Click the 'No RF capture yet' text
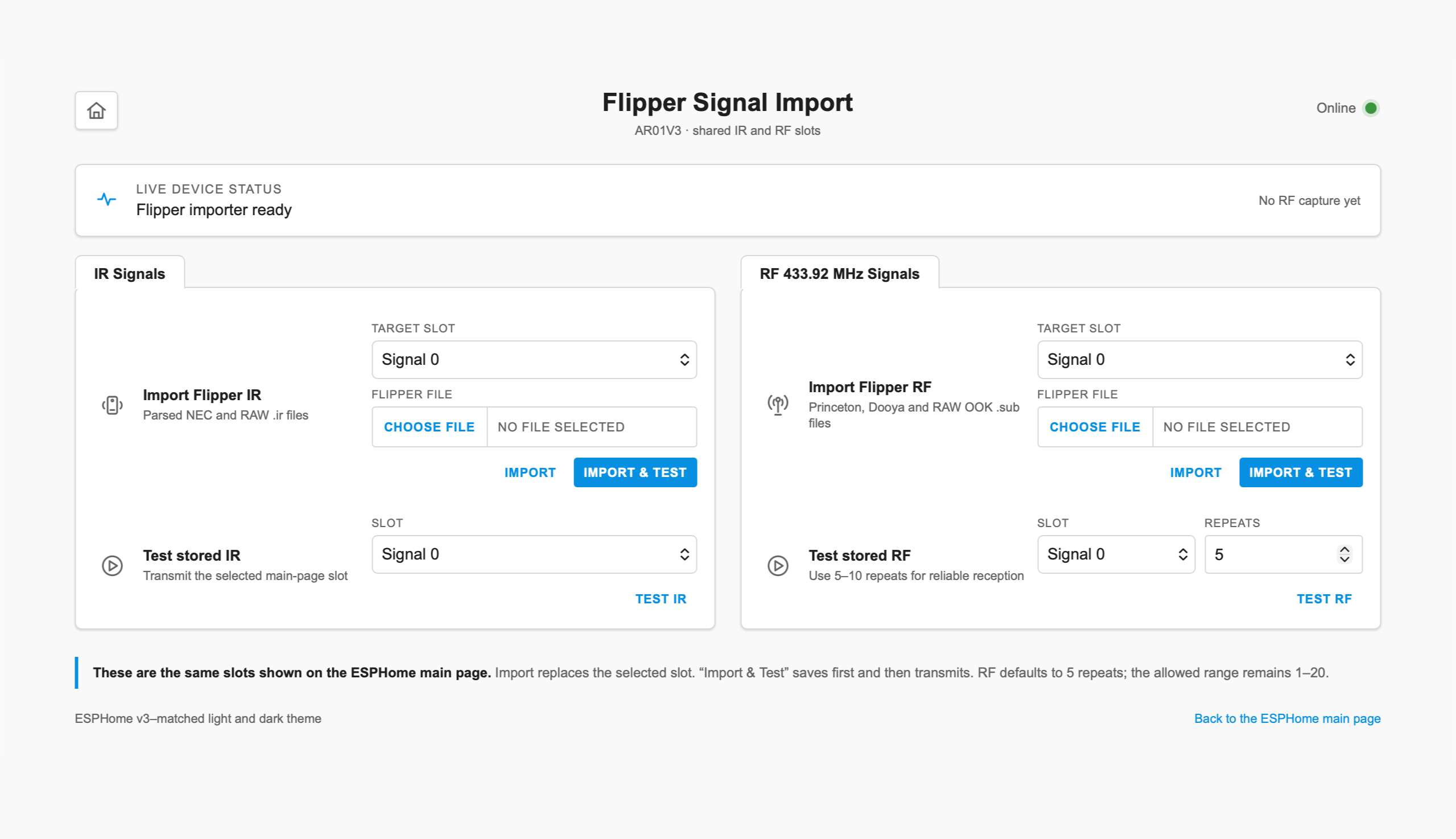 pos(1309,200)
